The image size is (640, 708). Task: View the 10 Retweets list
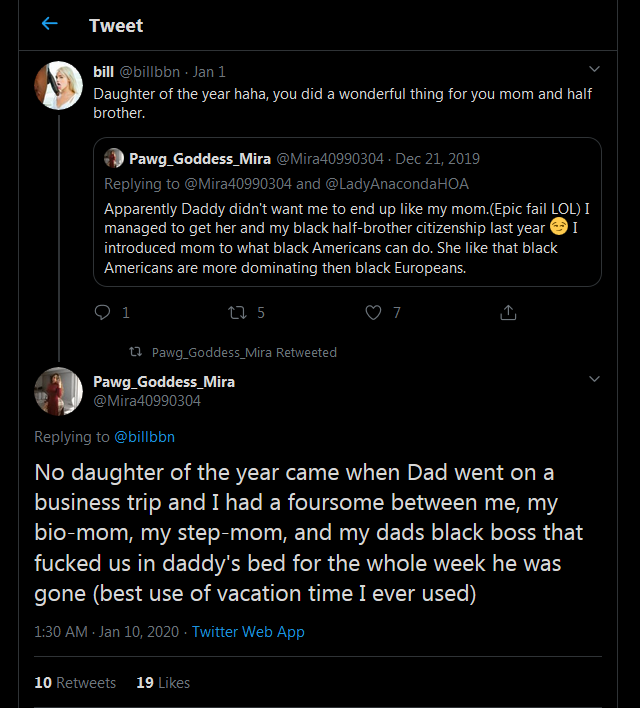(x=75, y=683)
